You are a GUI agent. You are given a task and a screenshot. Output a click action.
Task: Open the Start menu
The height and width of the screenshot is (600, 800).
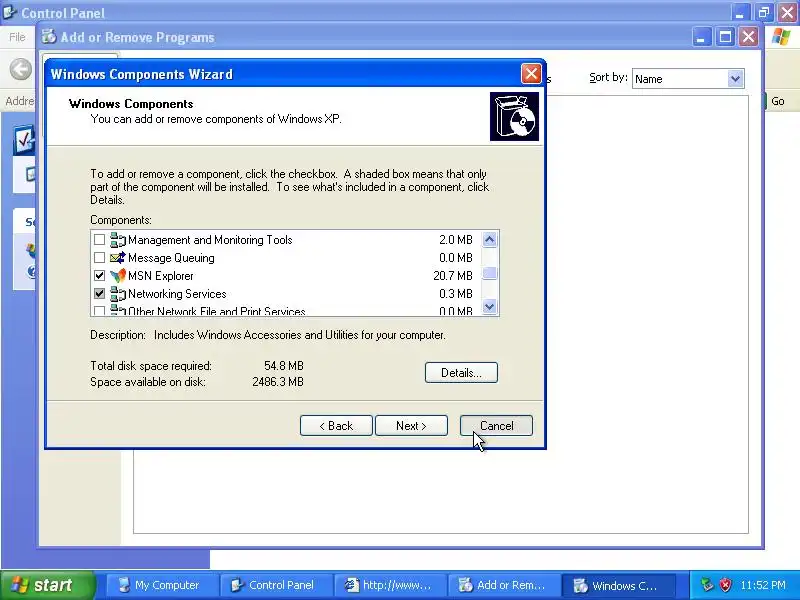coord(47,585)
